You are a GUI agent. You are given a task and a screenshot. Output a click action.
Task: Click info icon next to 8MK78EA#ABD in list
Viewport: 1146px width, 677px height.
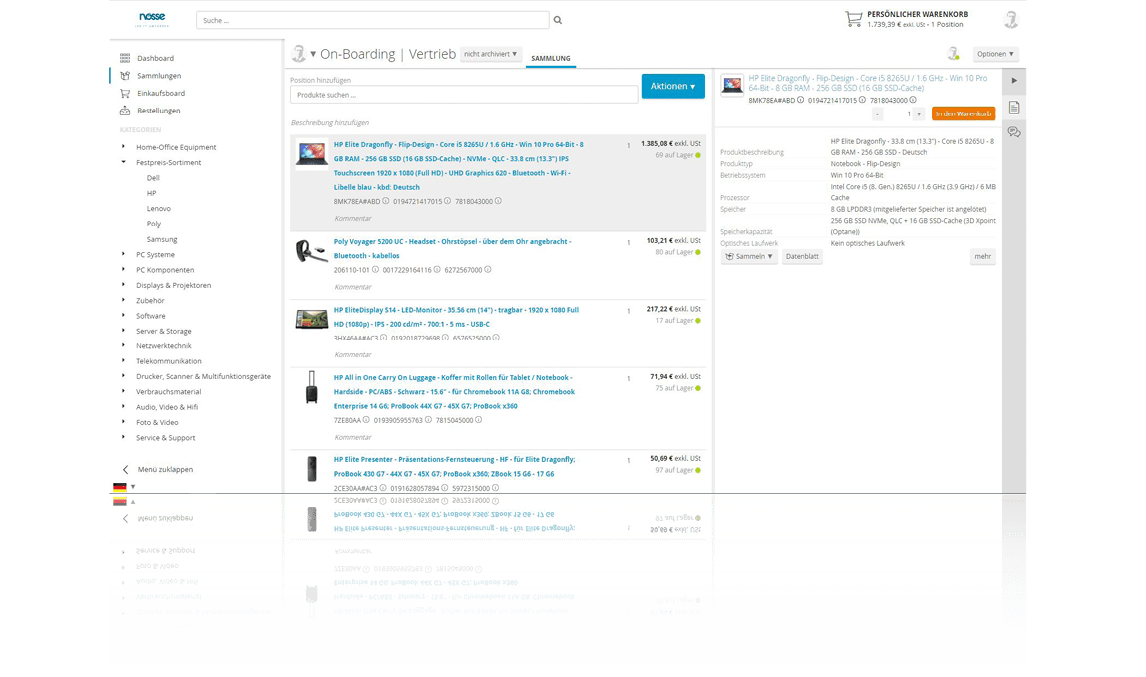(386, 201)
